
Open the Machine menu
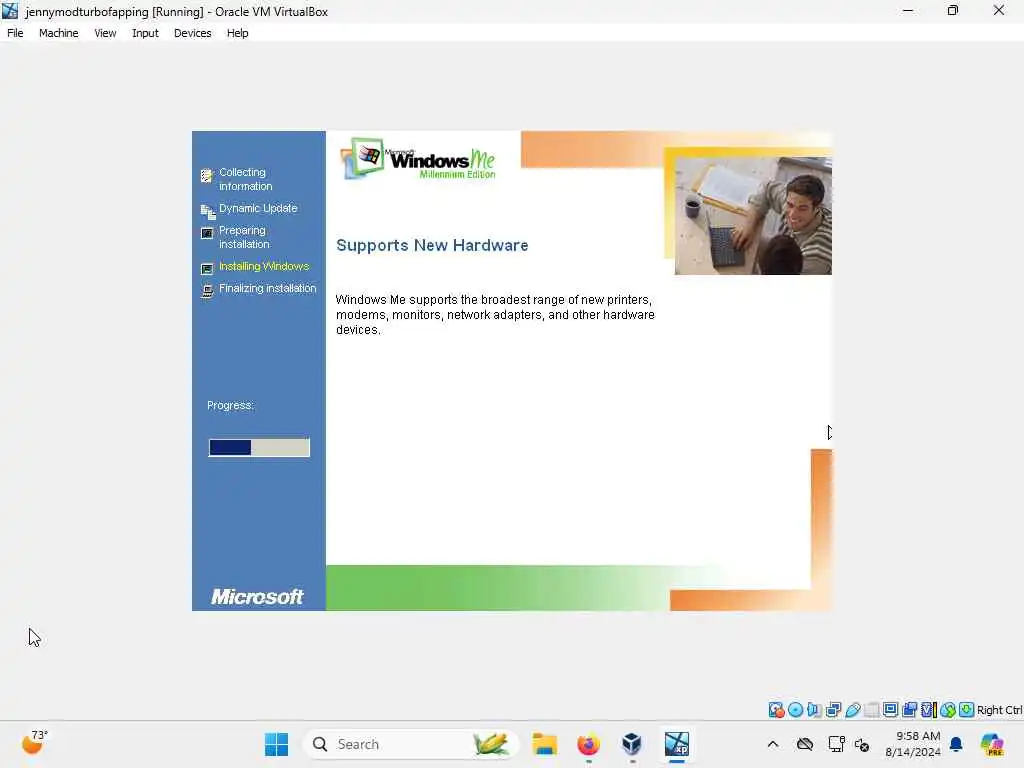point(58,33)
